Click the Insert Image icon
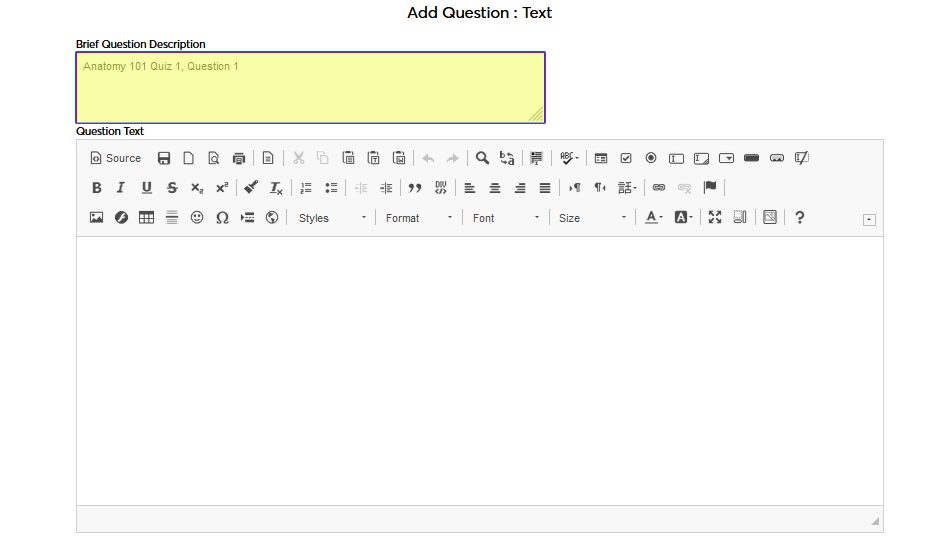This screenshot has height=537, width=936. tap(96, 218)
